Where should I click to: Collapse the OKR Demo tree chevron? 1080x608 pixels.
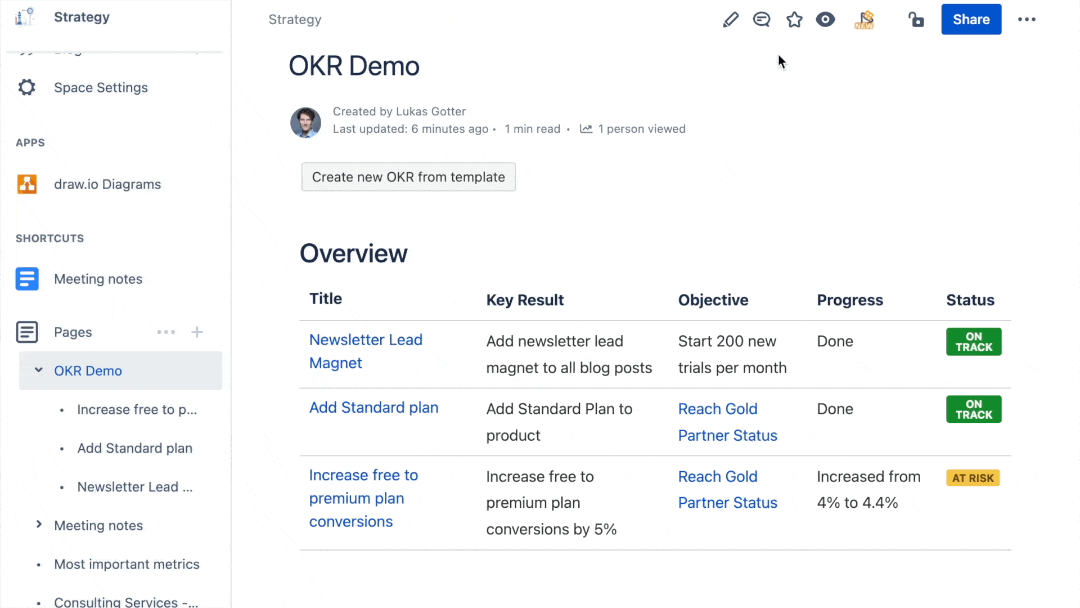[39, 370]
